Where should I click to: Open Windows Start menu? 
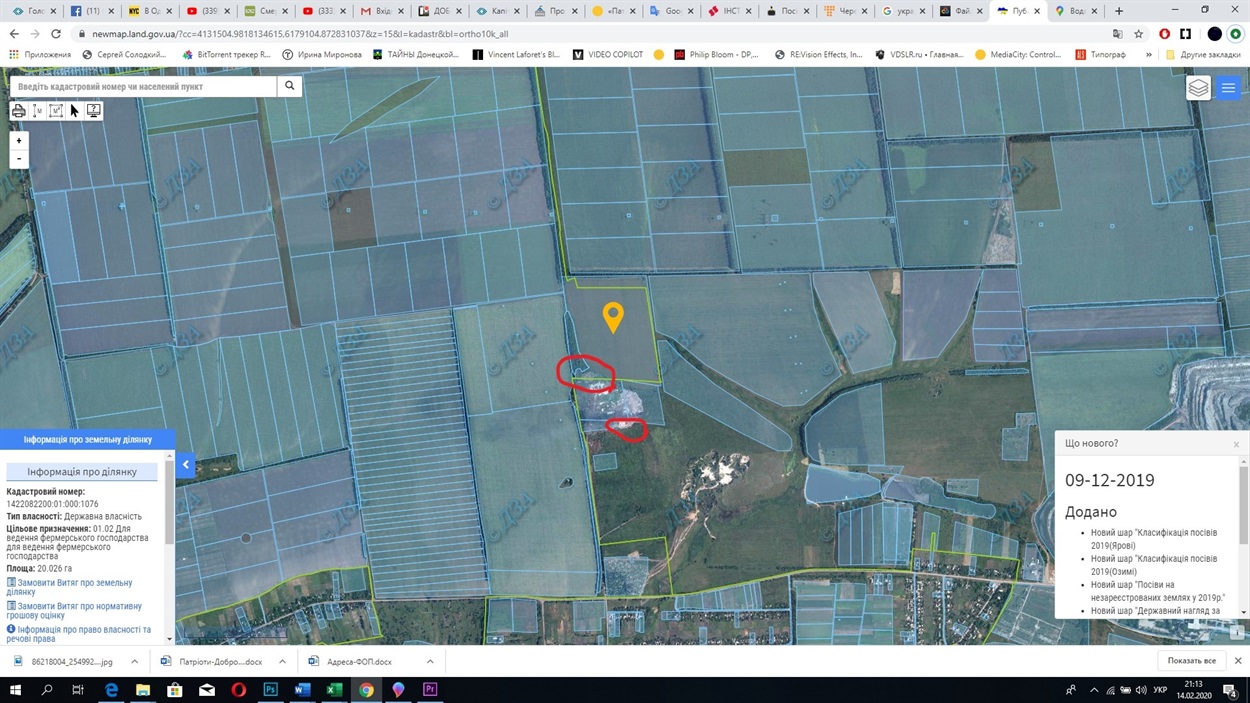15,690
